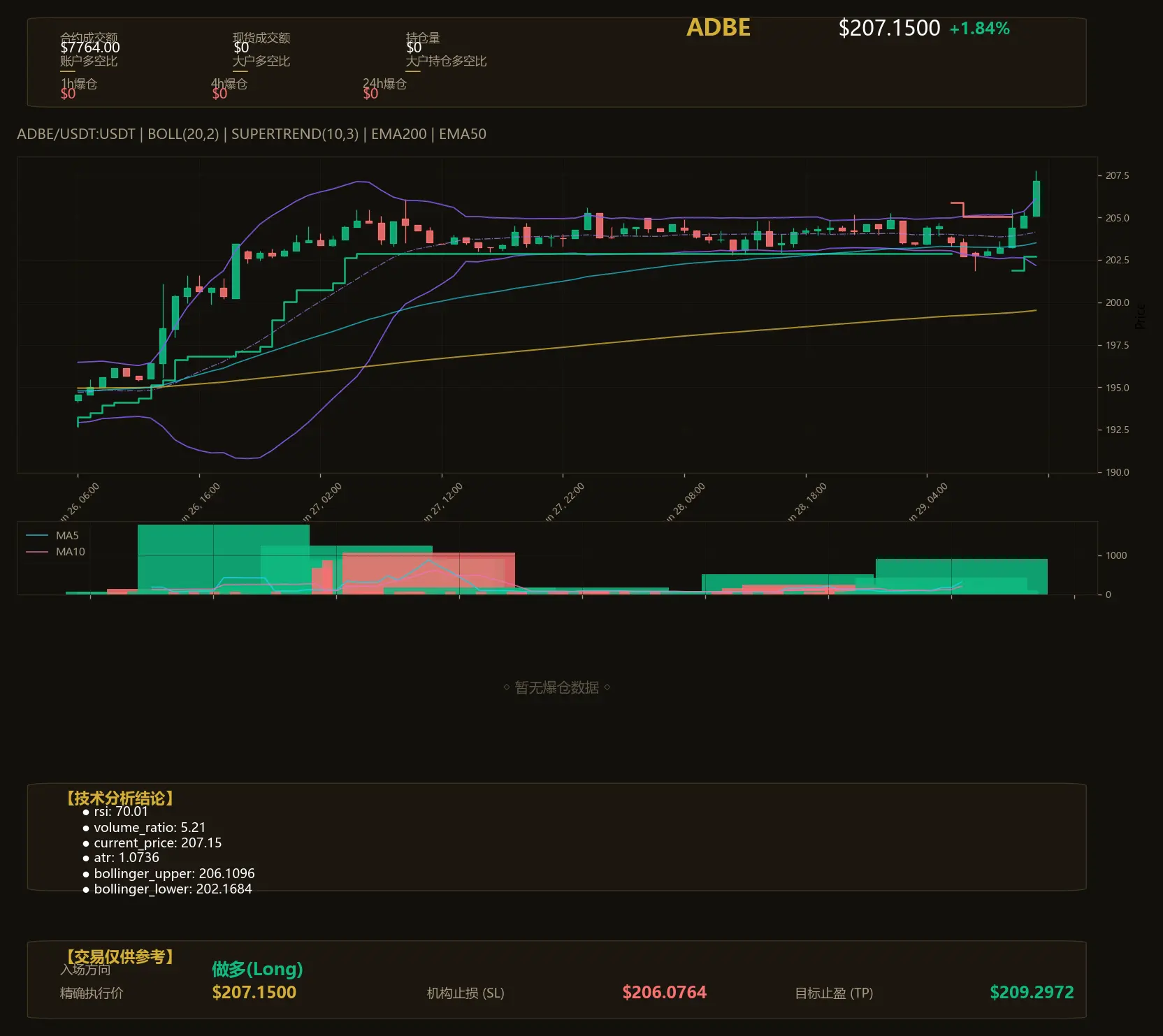Click the 27, 12:00 time axis label
1163x1036 pixels.
[x=443, y=502]
